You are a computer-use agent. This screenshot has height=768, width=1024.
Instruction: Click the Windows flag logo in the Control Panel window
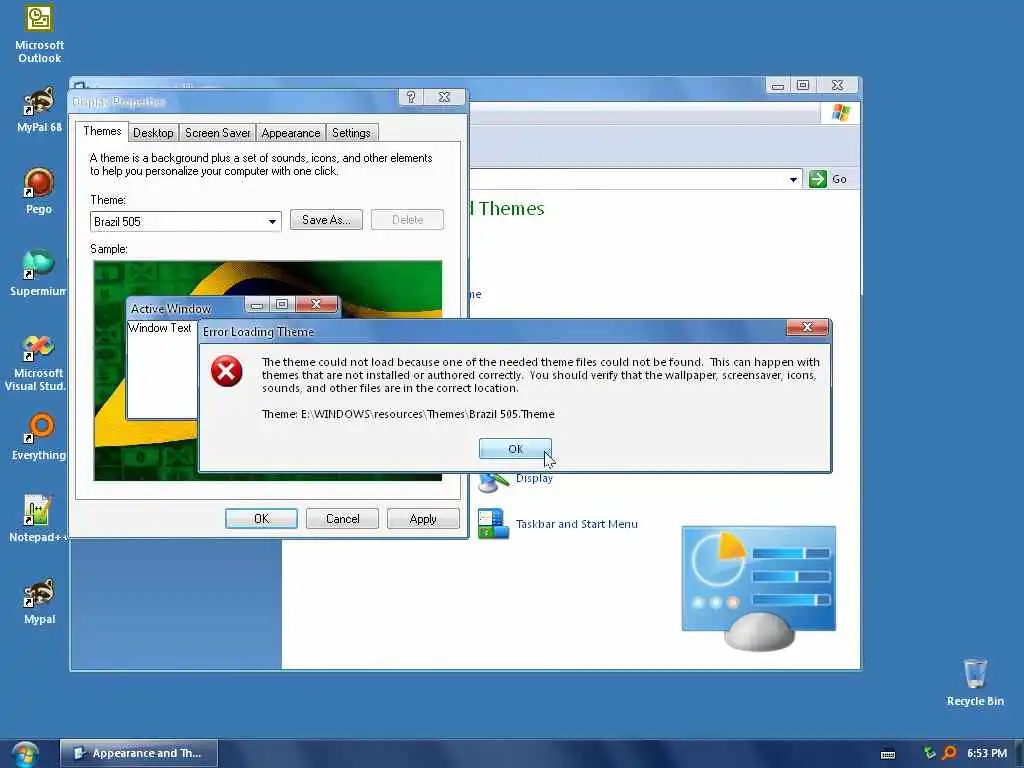(x=840, y=113)
